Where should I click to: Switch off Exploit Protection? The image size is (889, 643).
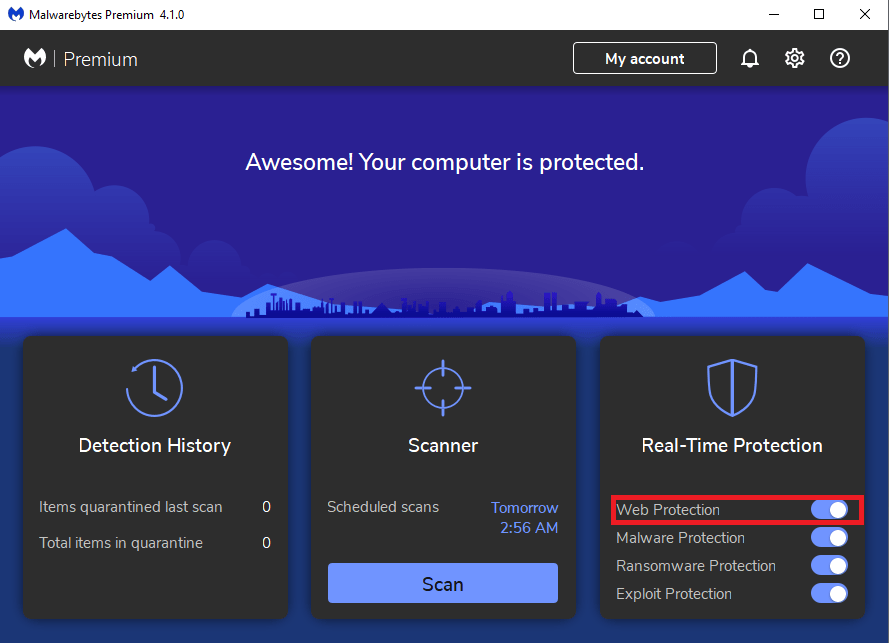click(829, 594)
